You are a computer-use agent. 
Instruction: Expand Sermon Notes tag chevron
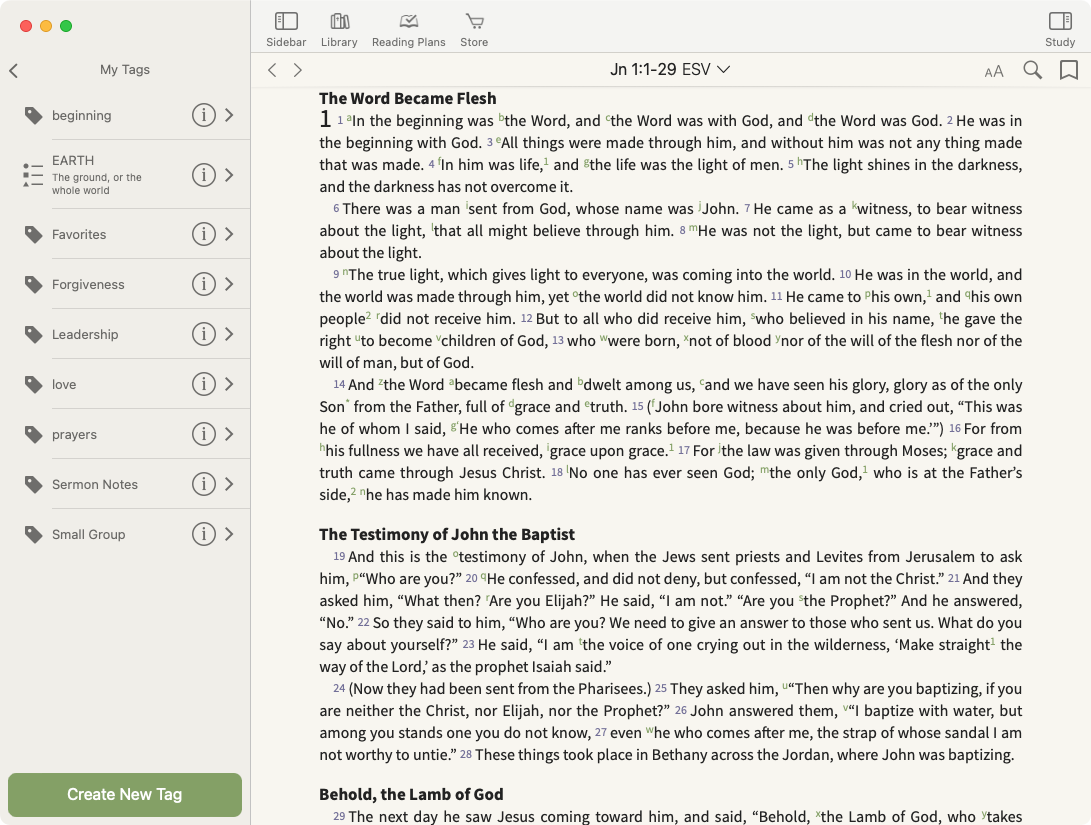pyautogui.click(x=230, y=484)
